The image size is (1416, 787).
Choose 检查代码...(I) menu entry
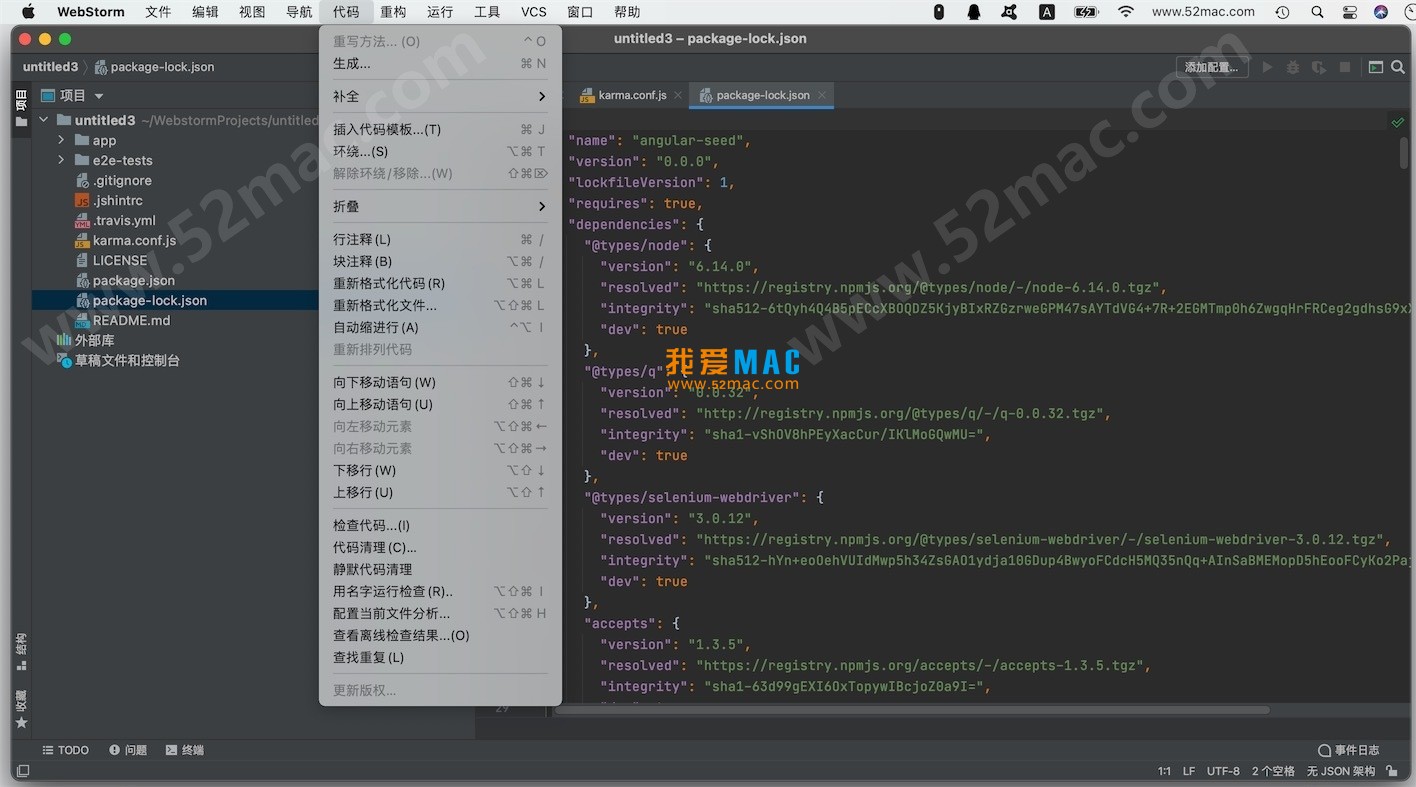(440, 525)
